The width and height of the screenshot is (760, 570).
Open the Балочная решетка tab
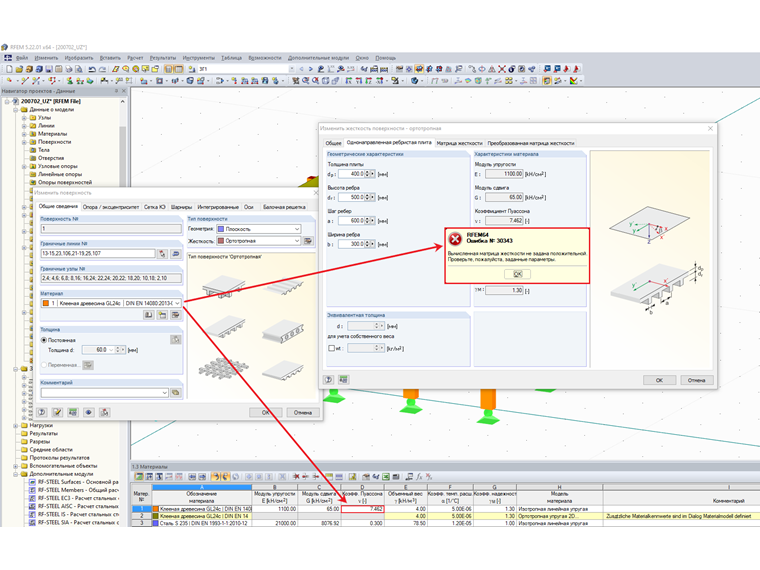(x=284, y=207)
